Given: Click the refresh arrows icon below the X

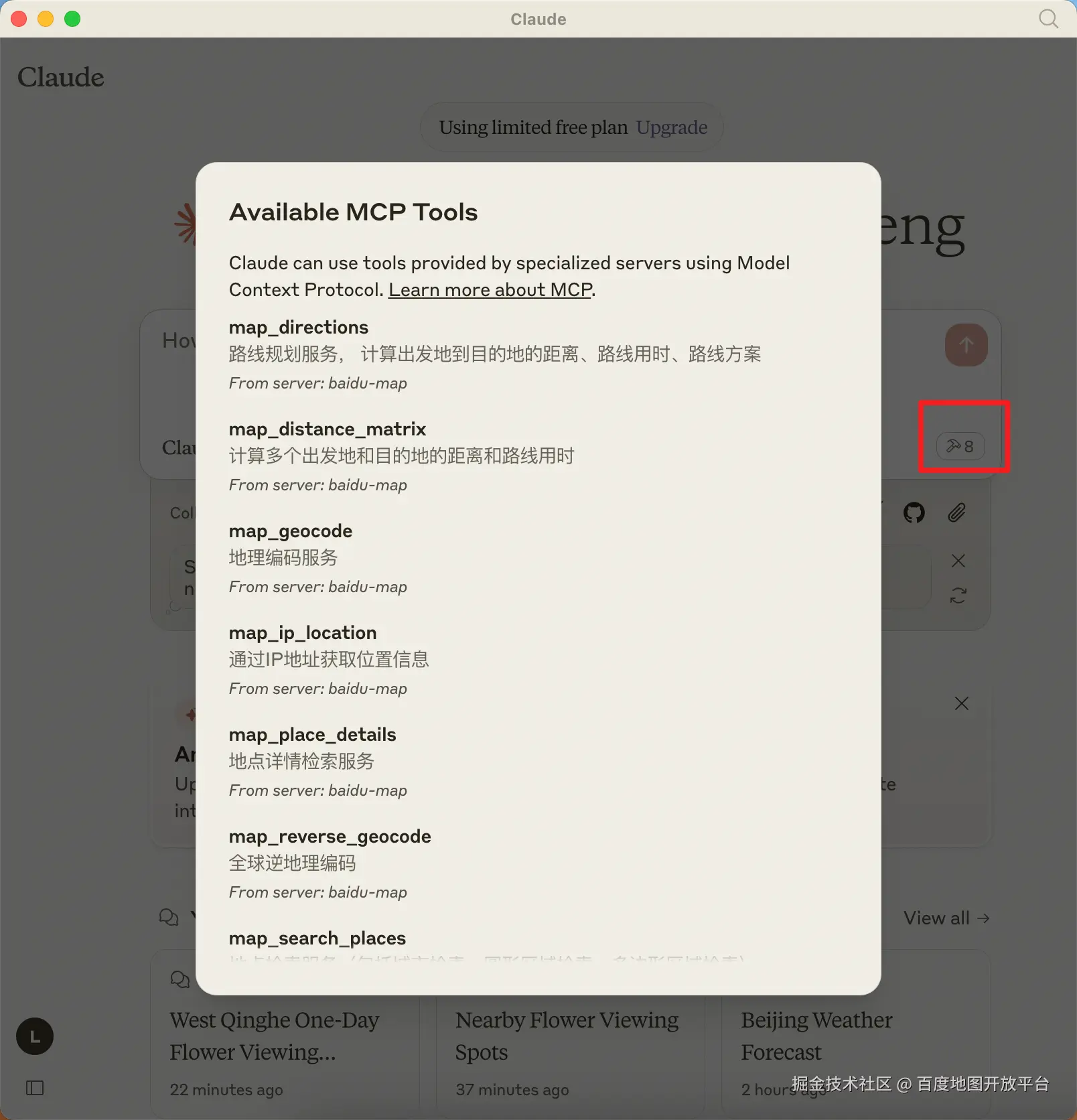Looking at the screenshot, I should pos(958,596).
